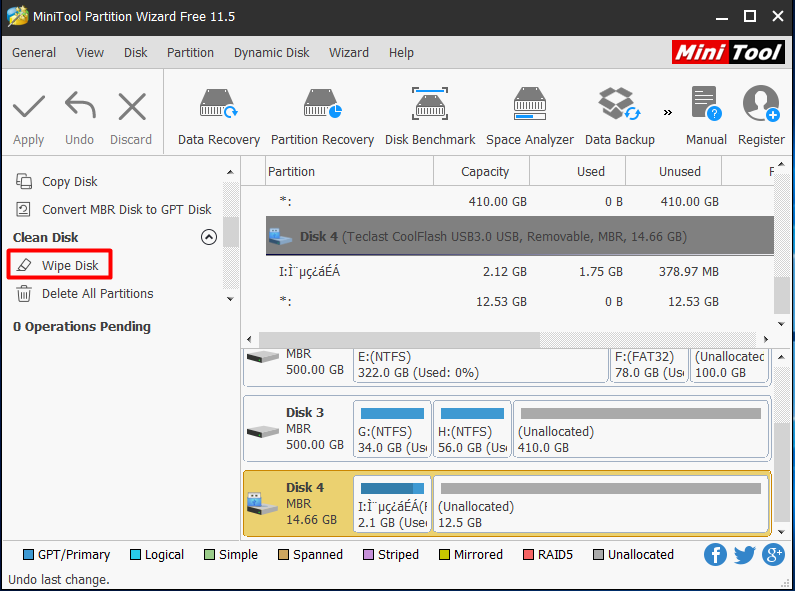The image size is (795, 591).
Task: Select Disk 4 I: 2.1 GB partition block
Action: [x=392, y=504]
